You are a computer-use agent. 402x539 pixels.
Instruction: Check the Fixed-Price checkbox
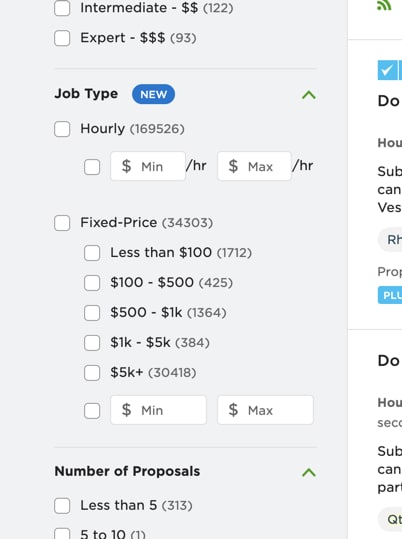click(62, 223)
